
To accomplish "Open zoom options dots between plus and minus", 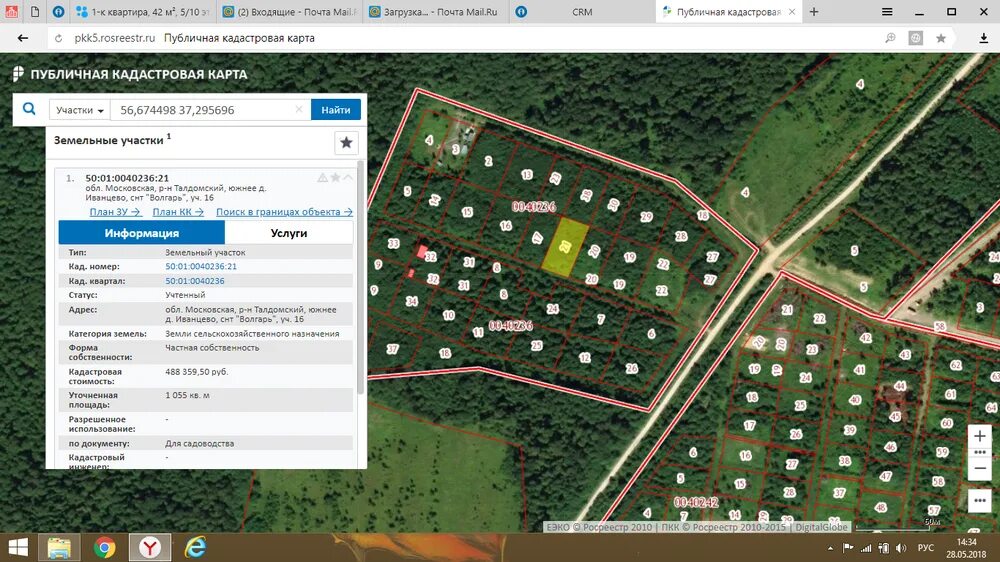I will tap(980, 452).
